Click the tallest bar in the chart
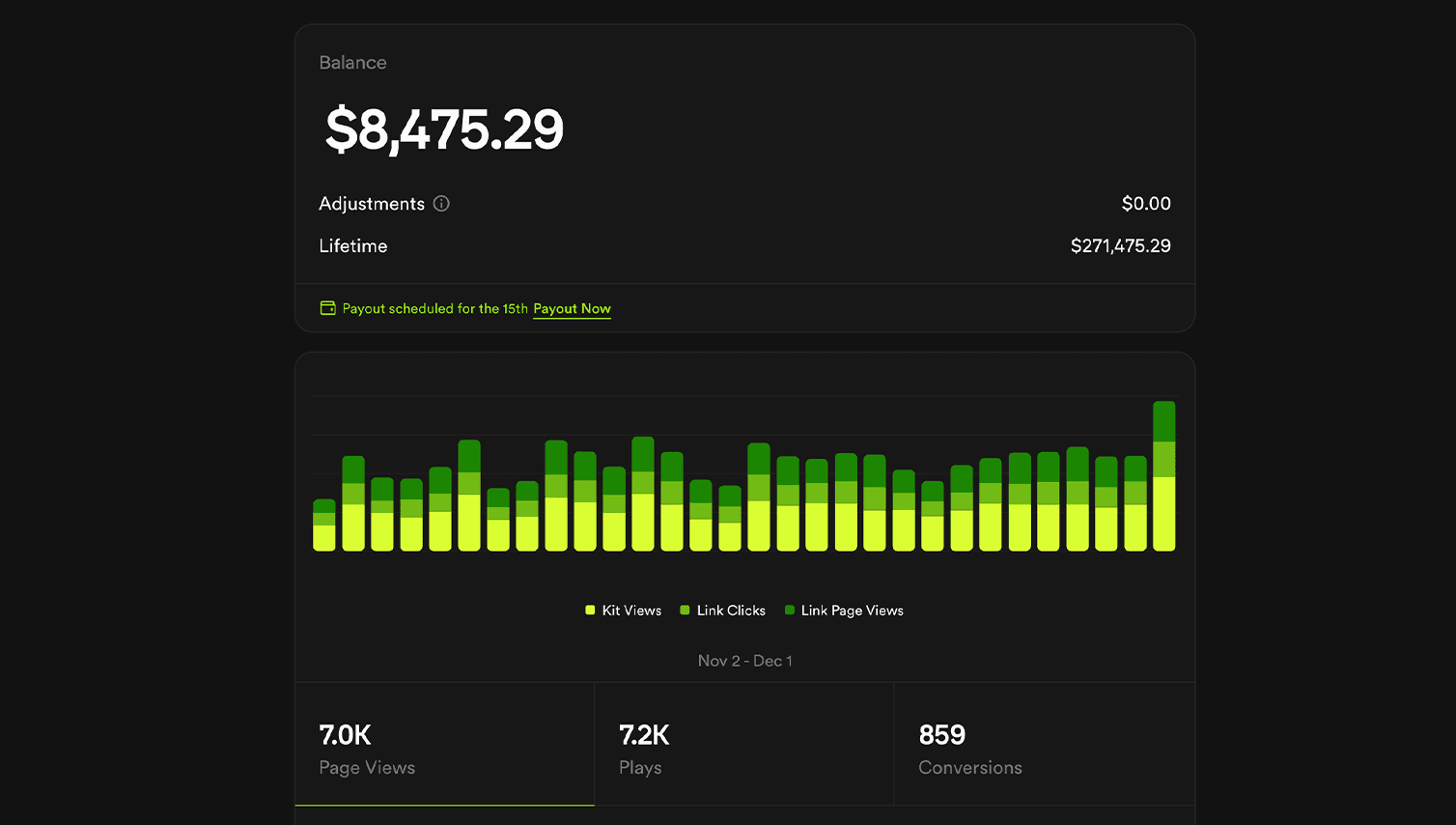Screen dimensions: 1456x825 pos(1164,473)
